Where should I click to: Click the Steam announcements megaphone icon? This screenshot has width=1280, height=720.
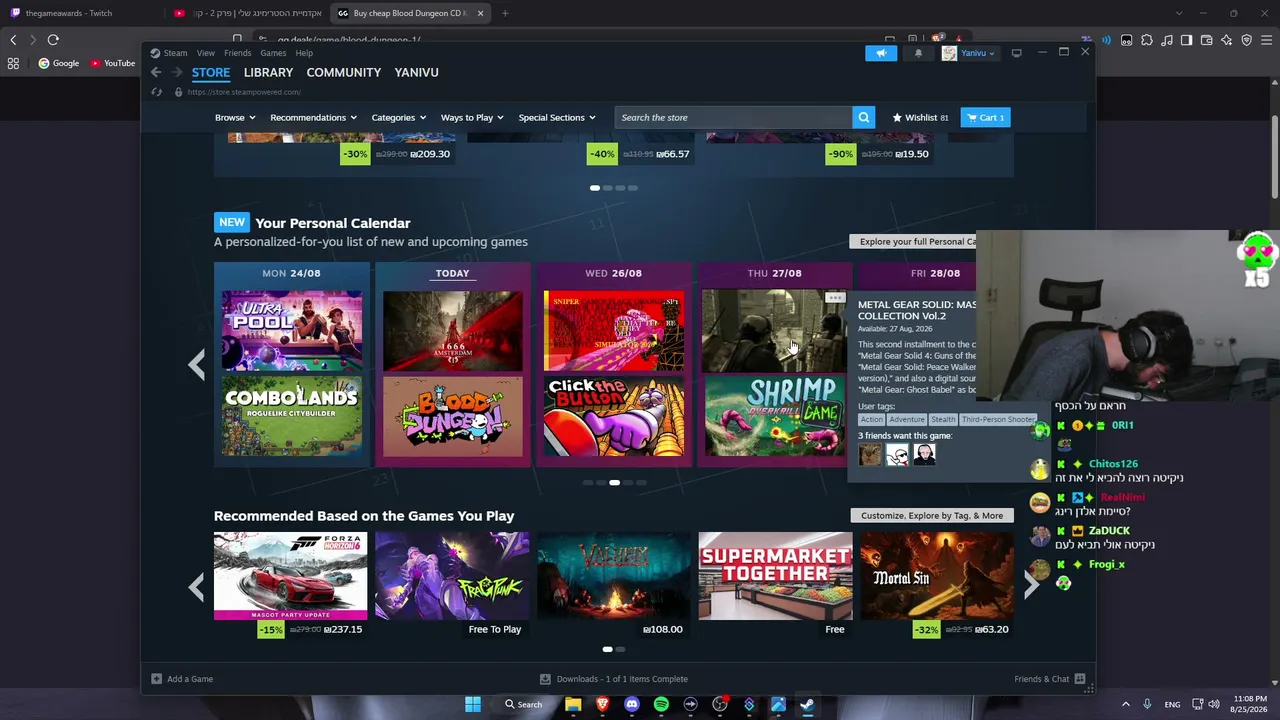pyautogui.click(x=881, y=53)
